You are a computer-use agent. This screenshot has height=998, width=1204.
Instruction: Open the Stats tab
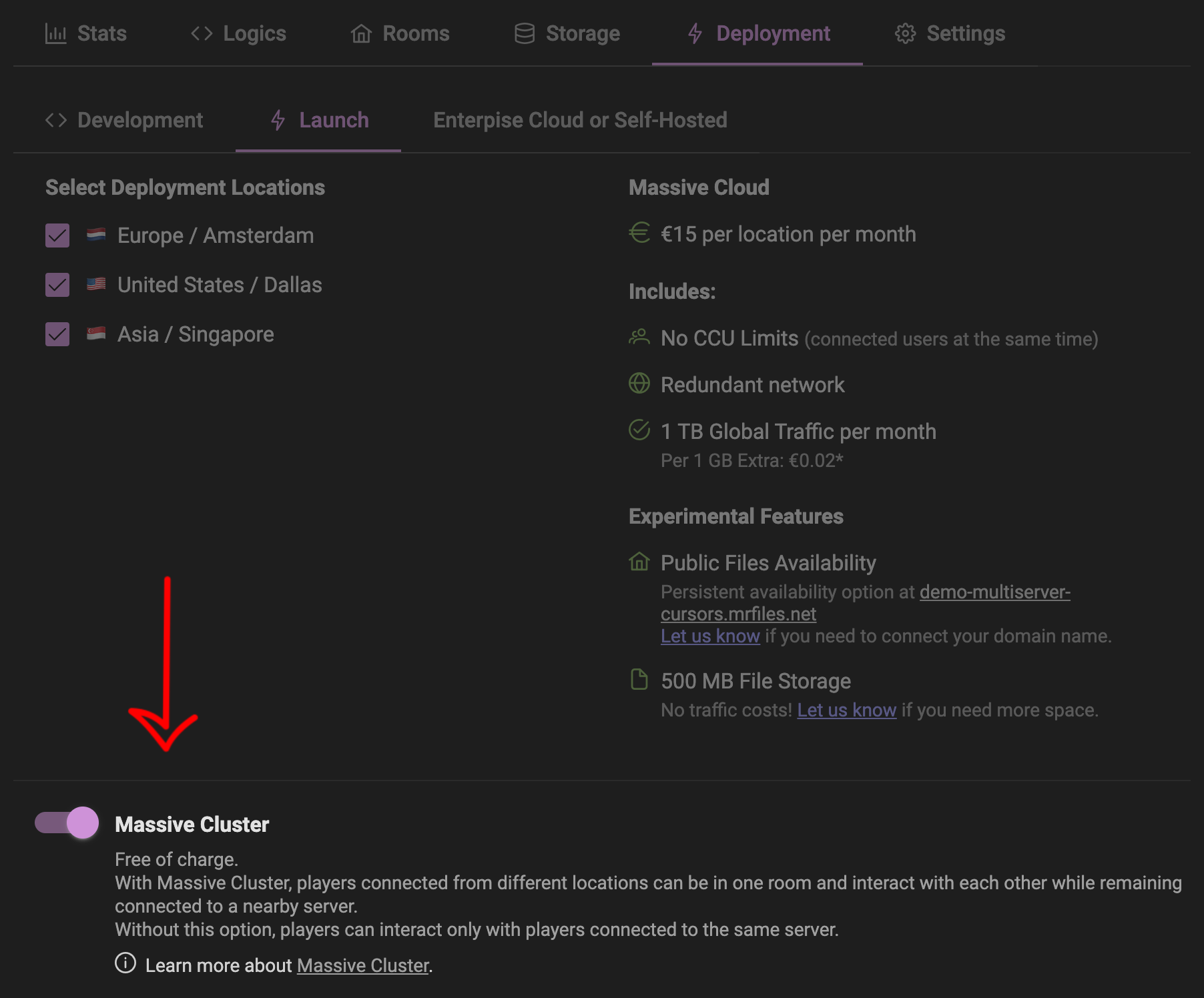tap(85, 33)
